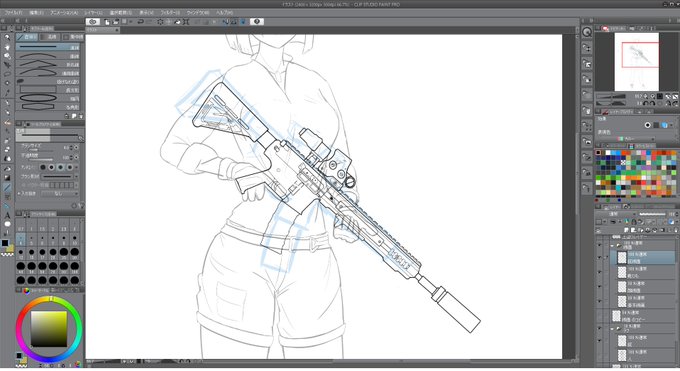Click the Undo arrow icon
This screenshot has height=371, width=680.
(141, 22)
